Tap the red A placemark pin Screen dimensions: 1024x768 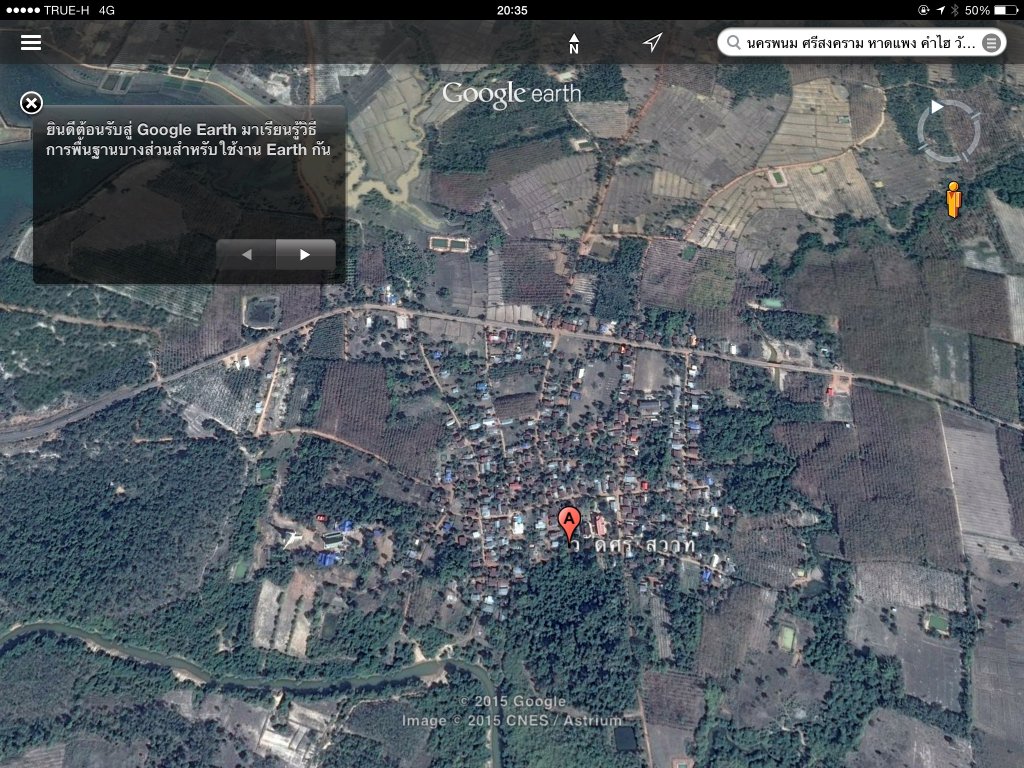tap(568, 521)
